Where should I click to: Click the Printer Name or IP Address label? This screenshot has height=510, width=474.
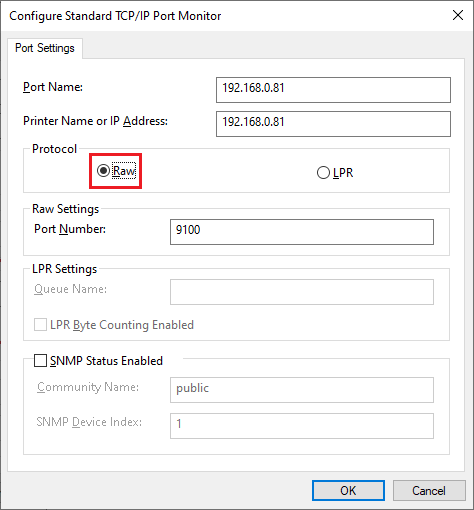click(95, 121)
